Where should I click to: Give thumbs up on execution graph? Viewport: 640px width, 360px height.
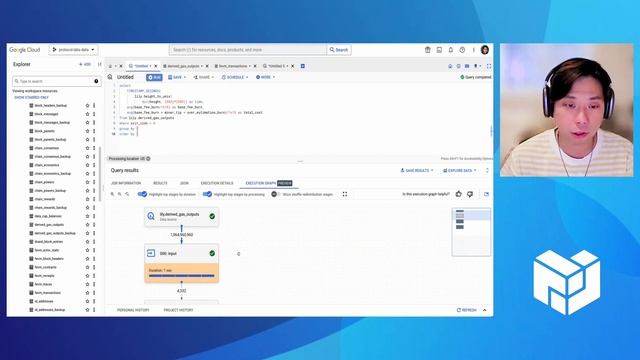coord(458,194)
